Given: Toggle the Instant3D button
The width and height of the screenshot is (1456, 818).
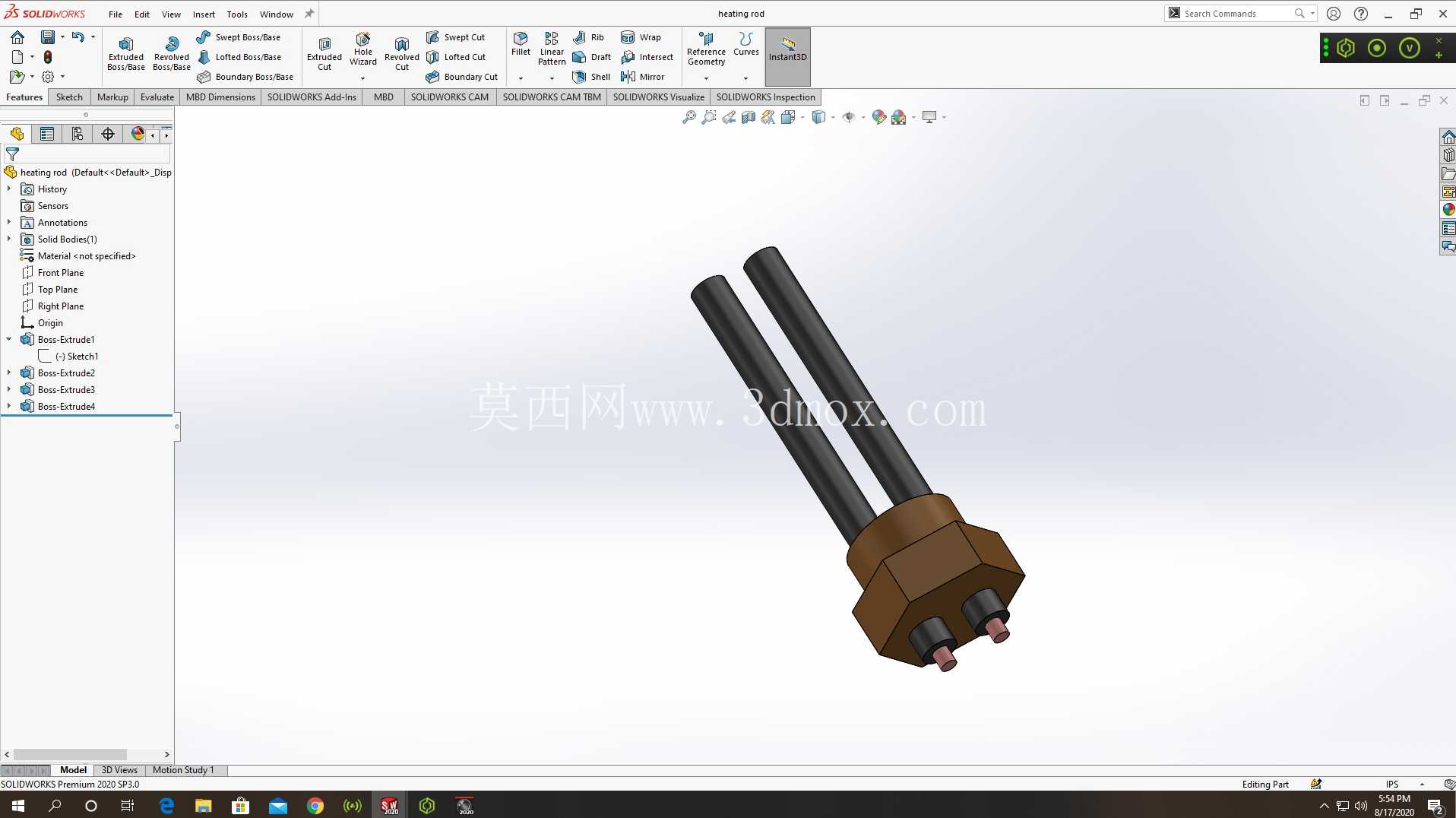Looking at the screenshot, I should point(788,56).
